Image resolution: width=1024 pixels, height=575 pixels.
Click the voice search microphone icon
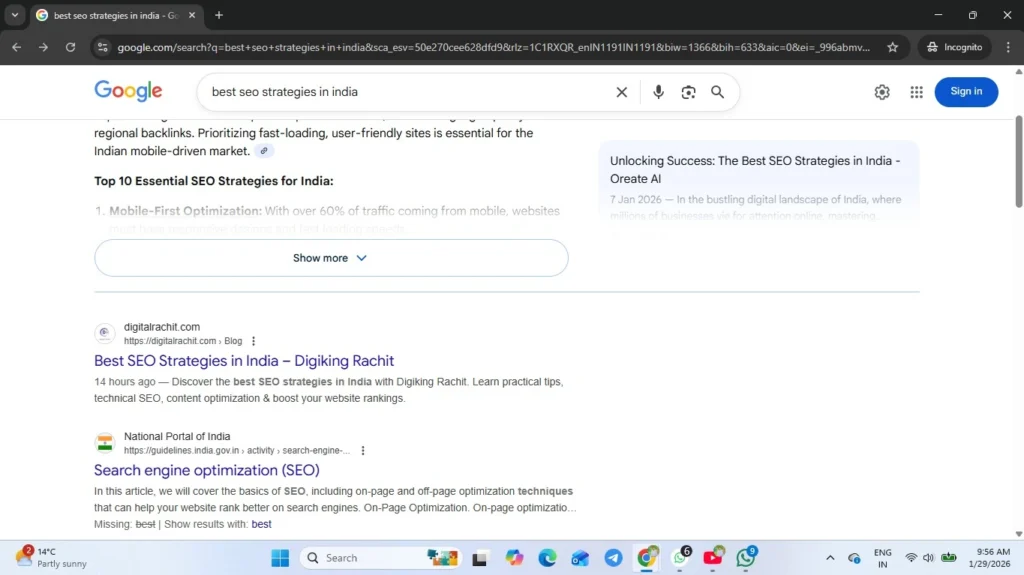[x=658, y=92]
